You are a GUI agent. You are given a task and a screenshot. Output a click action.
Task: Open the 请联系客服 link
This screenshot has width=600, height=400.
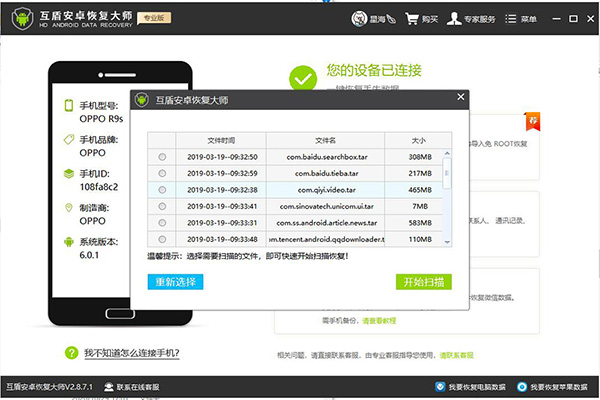(457, 355)
